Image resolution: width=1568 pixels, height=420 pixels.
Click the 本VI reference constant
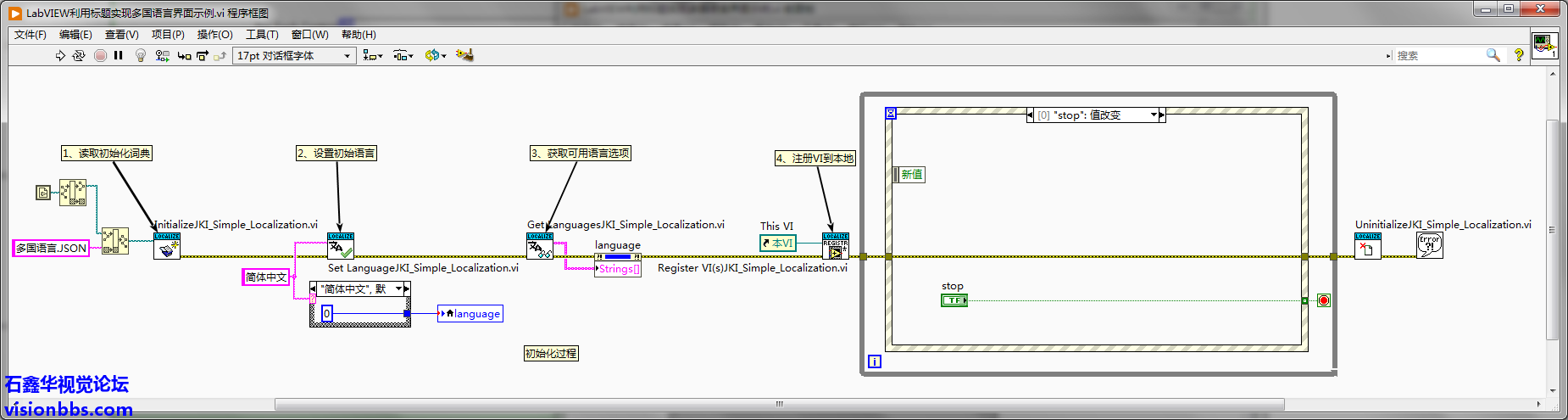tap(778, 244)
